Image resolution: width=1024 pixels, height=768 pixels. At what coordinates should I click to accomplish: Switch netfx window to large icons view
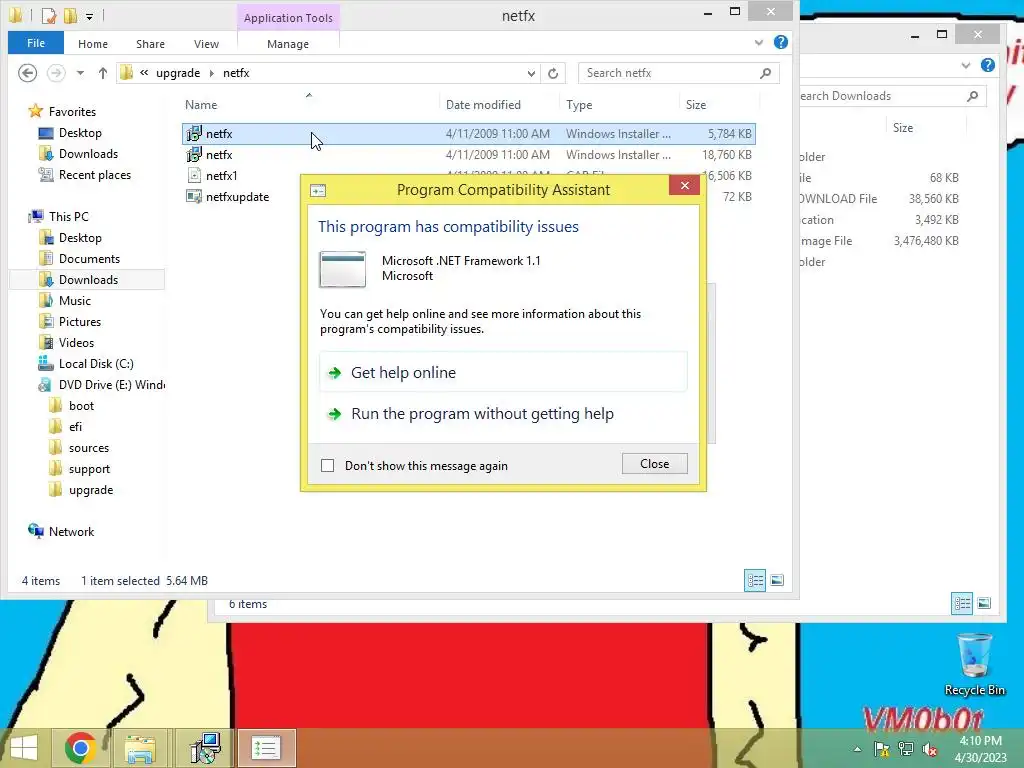click(x=777, y=580)
